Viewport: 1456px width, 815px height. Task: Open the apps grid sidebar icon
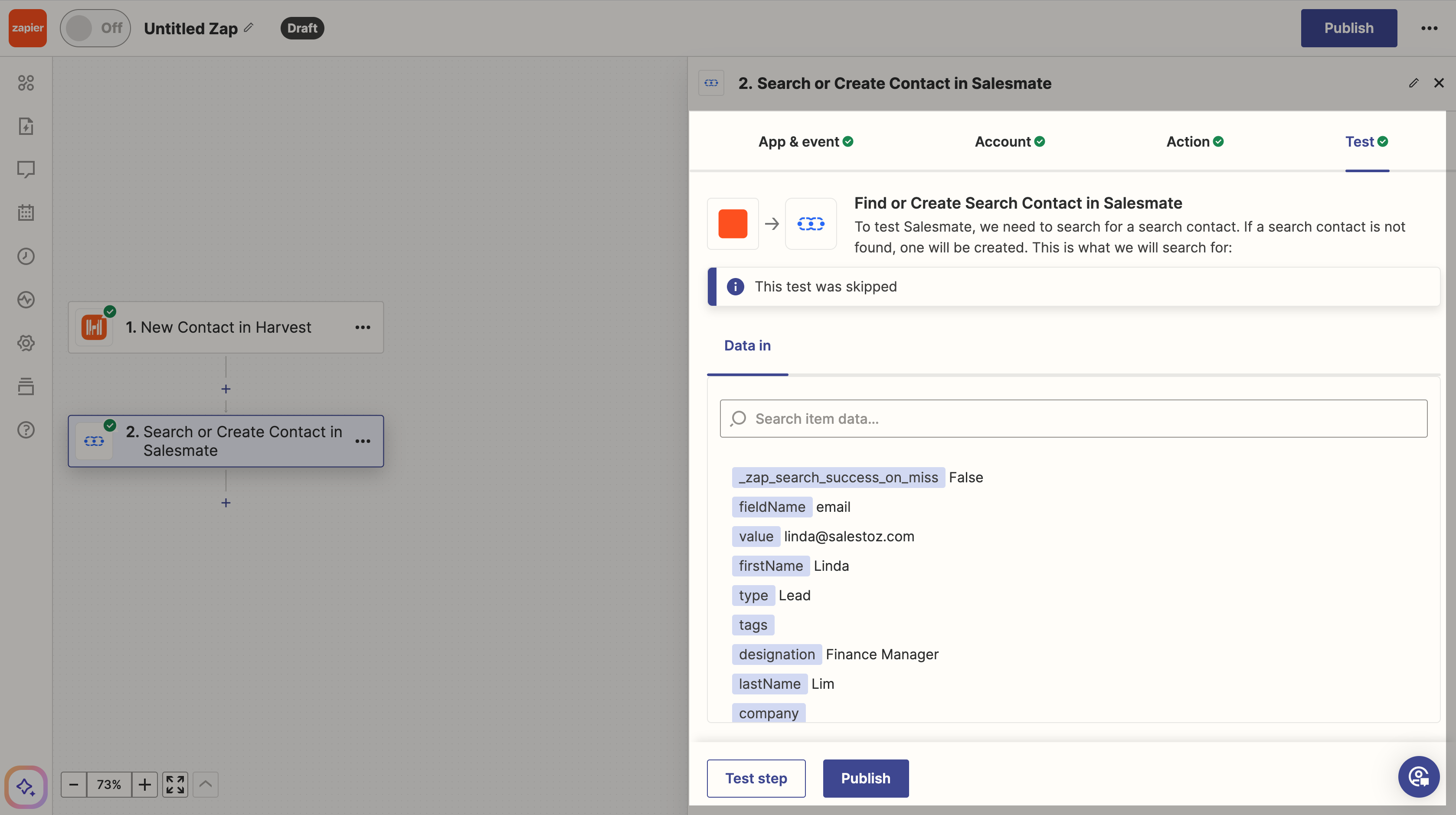point(26,83)
